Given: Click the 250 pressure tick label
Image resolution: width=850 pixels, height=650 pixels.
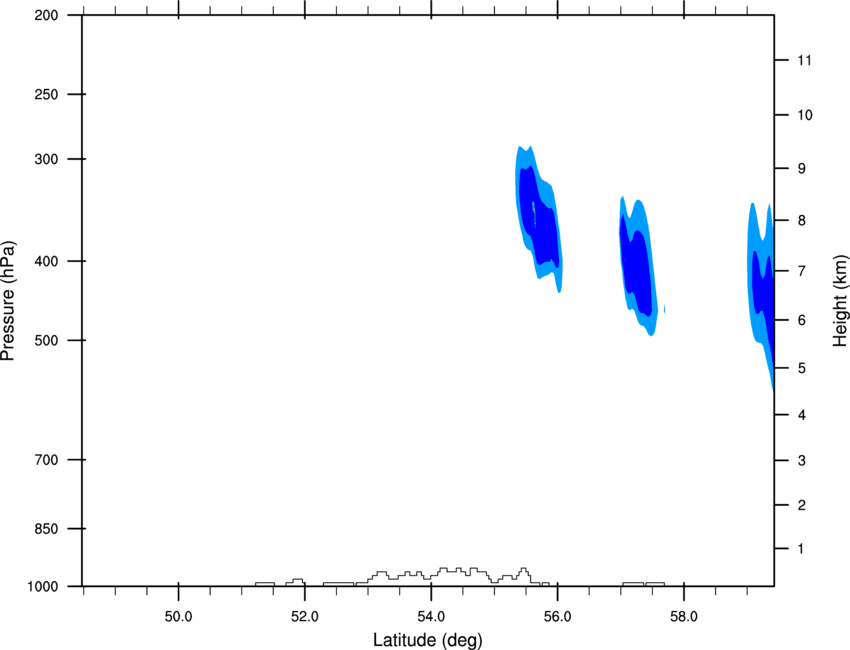Looking at the screenshot, I should click(x=46, y=94).
